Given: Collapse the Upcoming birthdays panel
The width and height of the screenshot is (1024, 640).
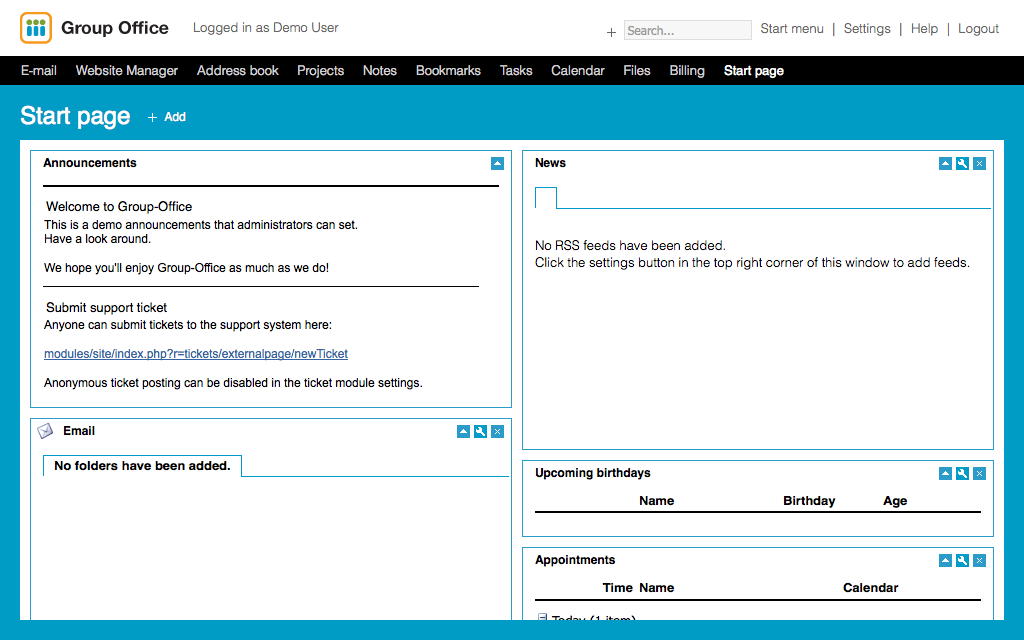Looking at the screenshot, I should pyautogui.click(x=945, y=473).
